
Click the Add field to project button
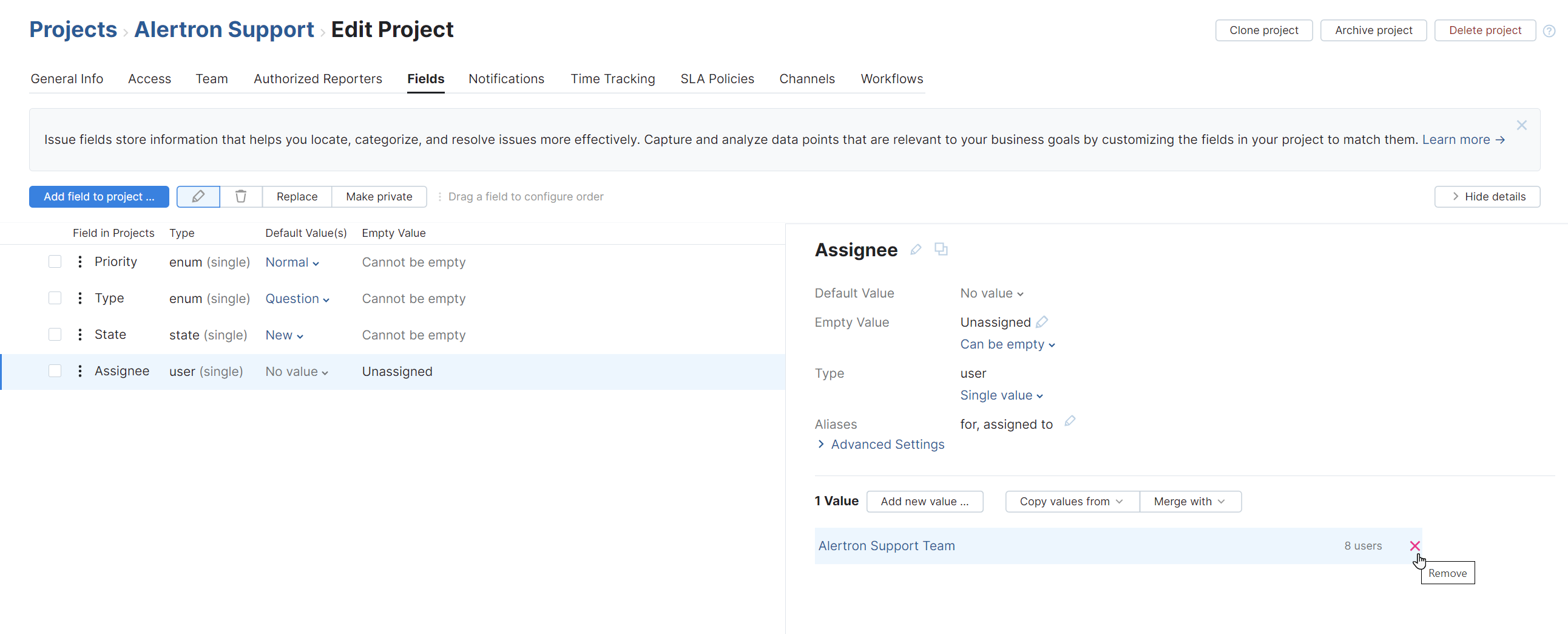(x=99, y=196)
